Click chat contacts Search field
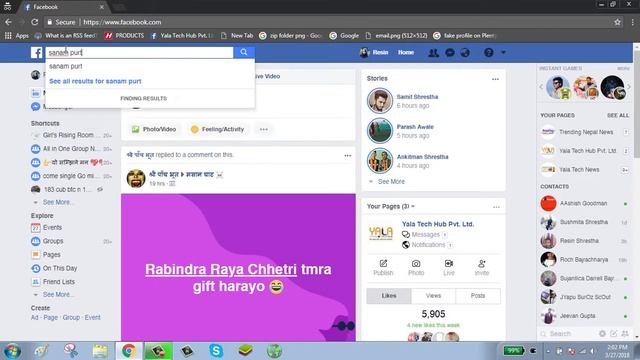 click(568, 334)
